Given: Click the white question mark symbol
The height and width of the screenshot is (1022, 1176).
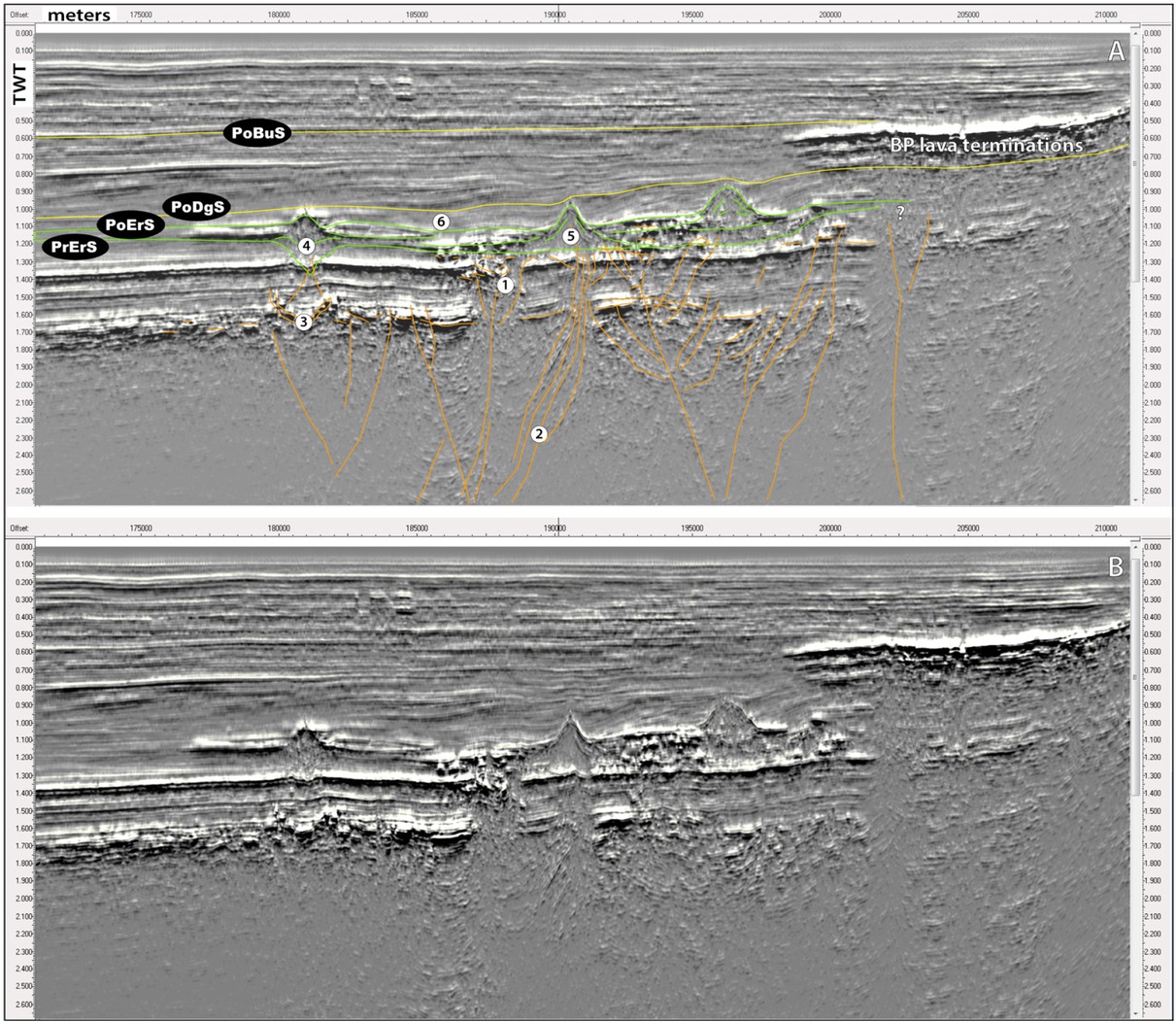Looking at the screenshot, I should (x=899, y=215).
